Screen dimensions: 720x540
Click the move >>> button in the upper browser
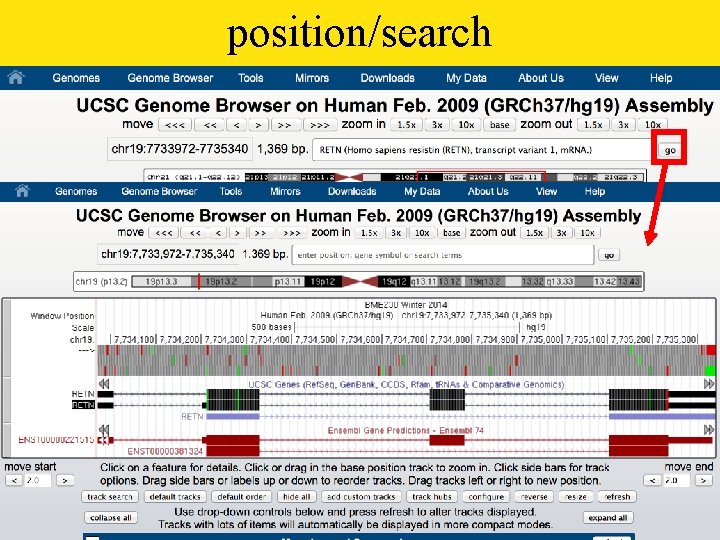tap(320, 125)
